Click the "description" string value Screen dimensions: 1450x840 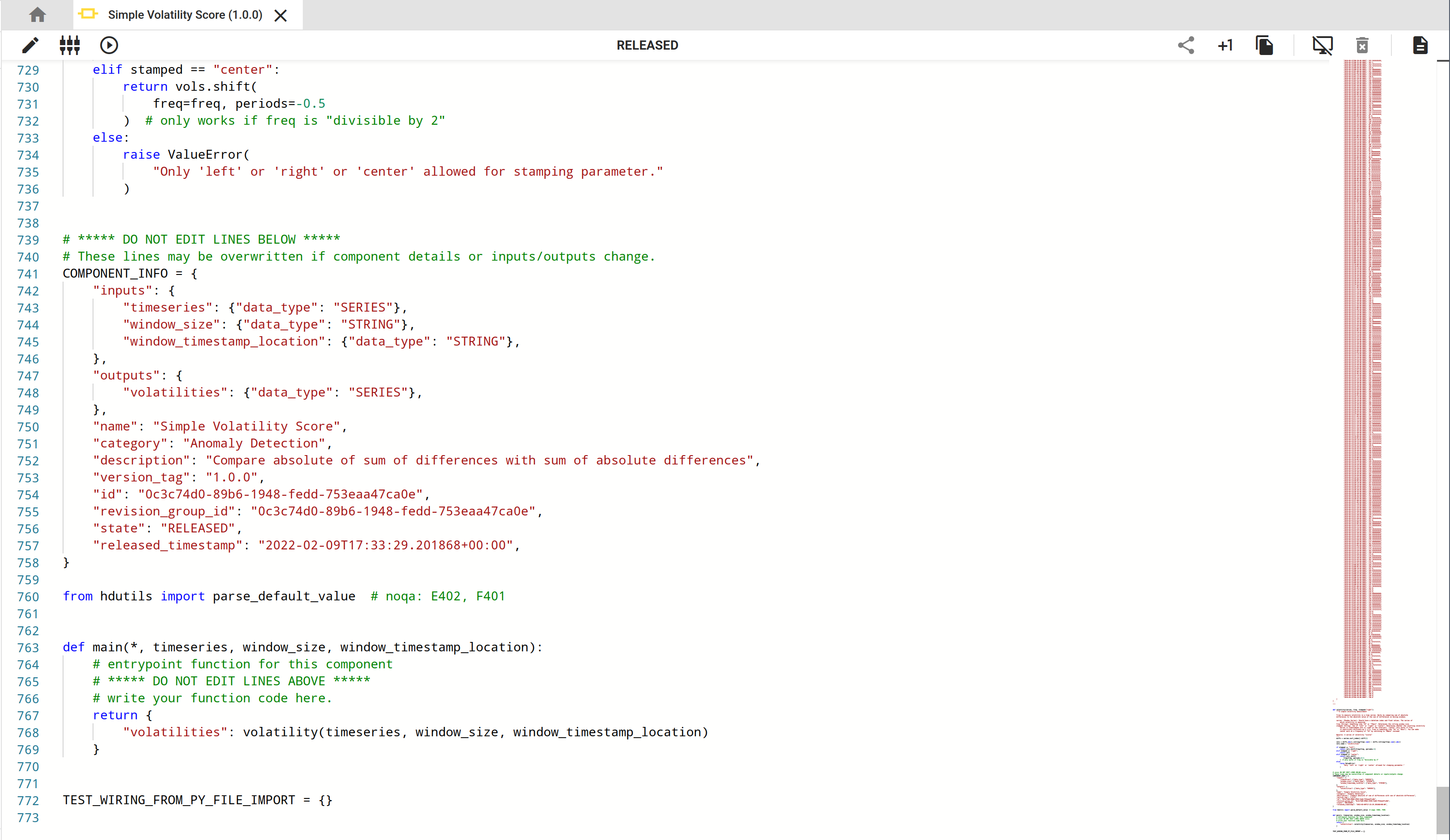click(x=479, y=460)
